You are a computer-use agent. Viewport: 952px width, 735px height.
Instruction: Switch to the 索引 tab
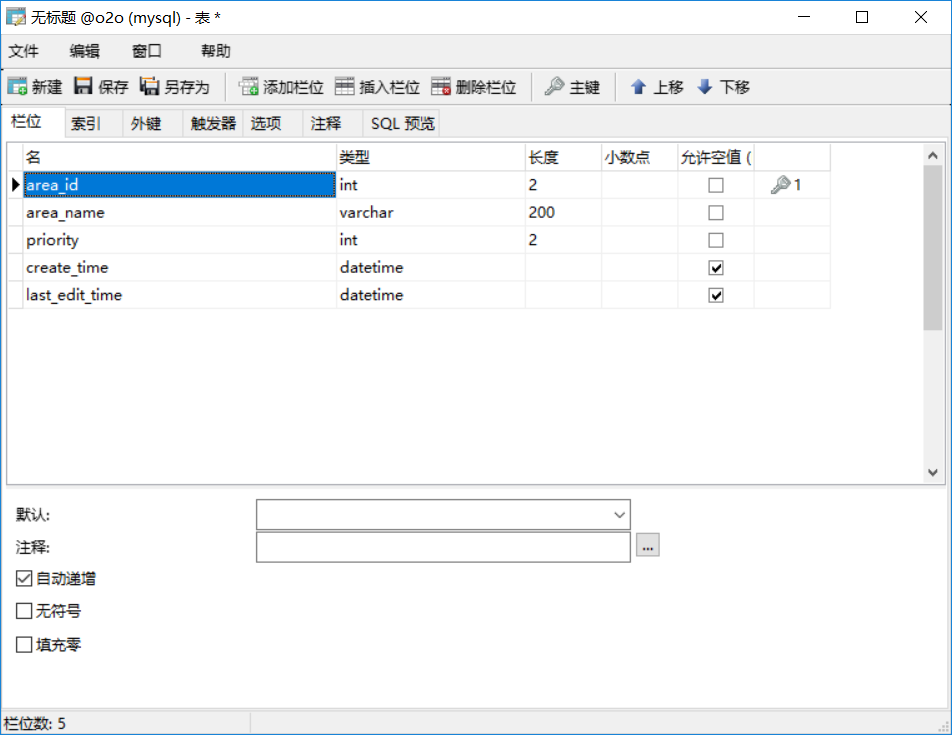tap(92, 123)
